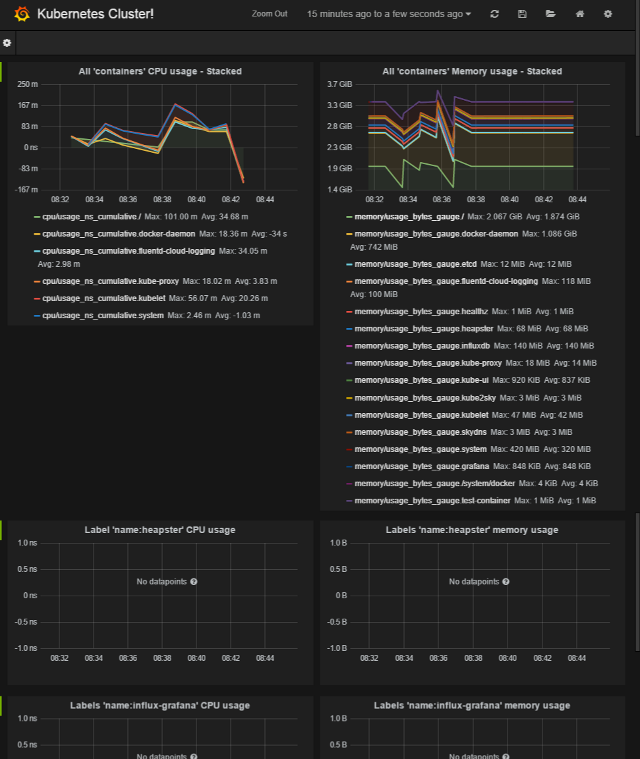Viewport: 640px width, 759px height.
Task: Toggle the memory etcd legend series
Action: tap(415, 264)
